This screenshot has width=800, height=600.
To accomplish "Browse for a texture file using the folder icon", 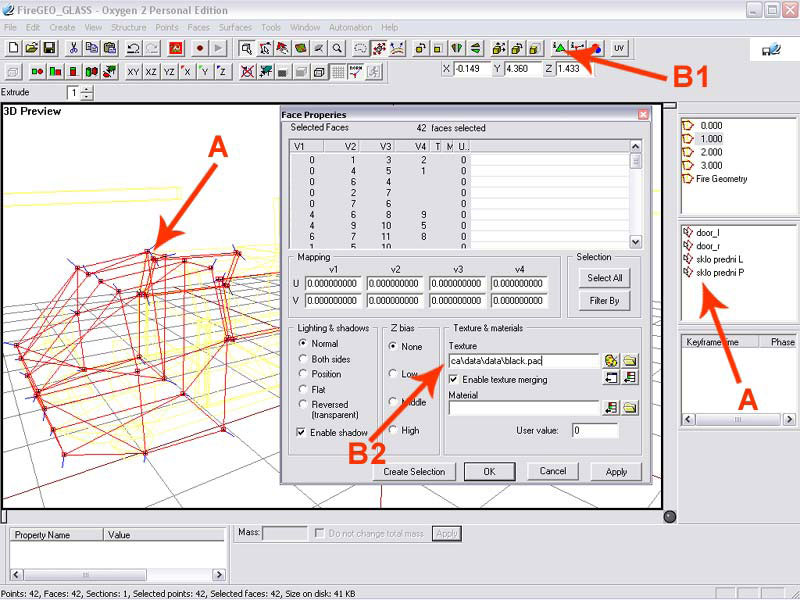I will [x=630, y=361].
